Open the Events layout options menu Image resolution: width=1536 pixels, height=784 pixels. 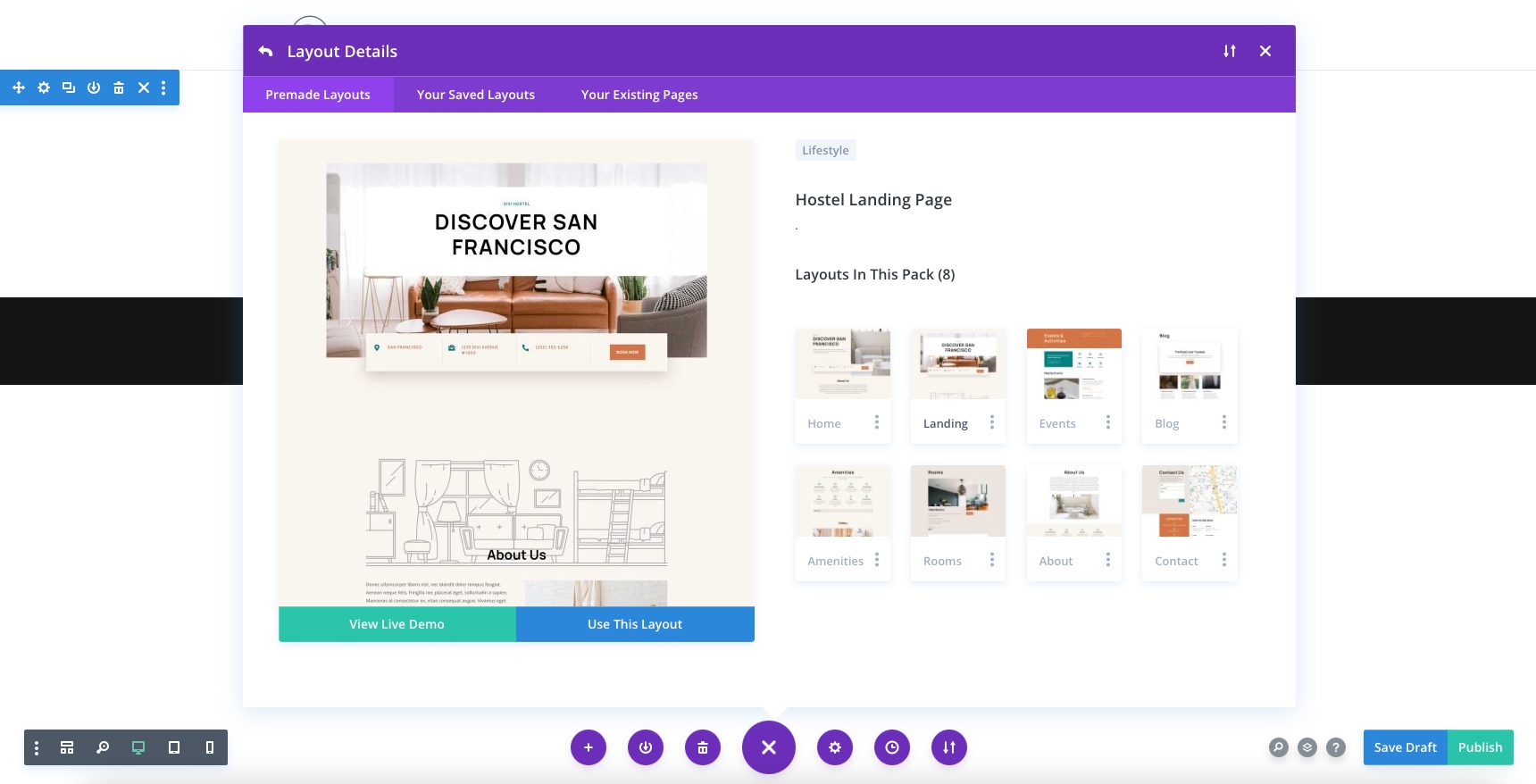click(x=1108, y=422)
